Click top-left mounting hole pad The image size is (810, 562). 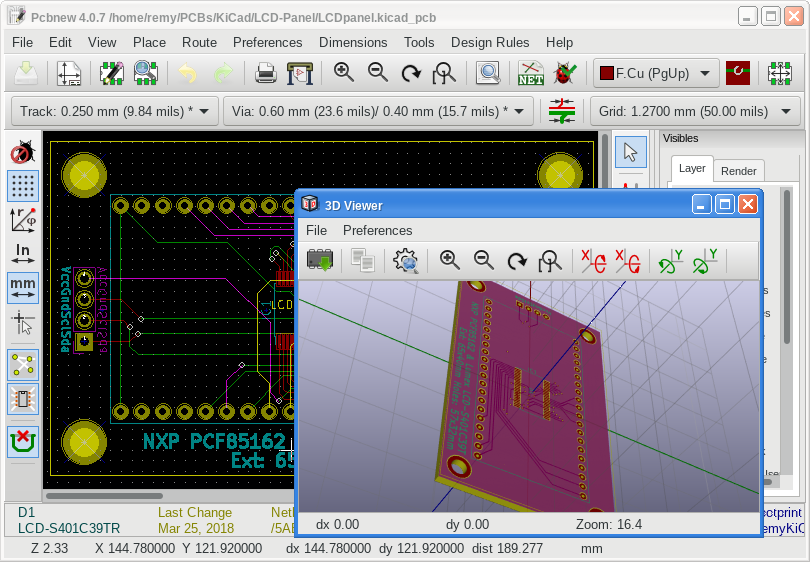84,175
